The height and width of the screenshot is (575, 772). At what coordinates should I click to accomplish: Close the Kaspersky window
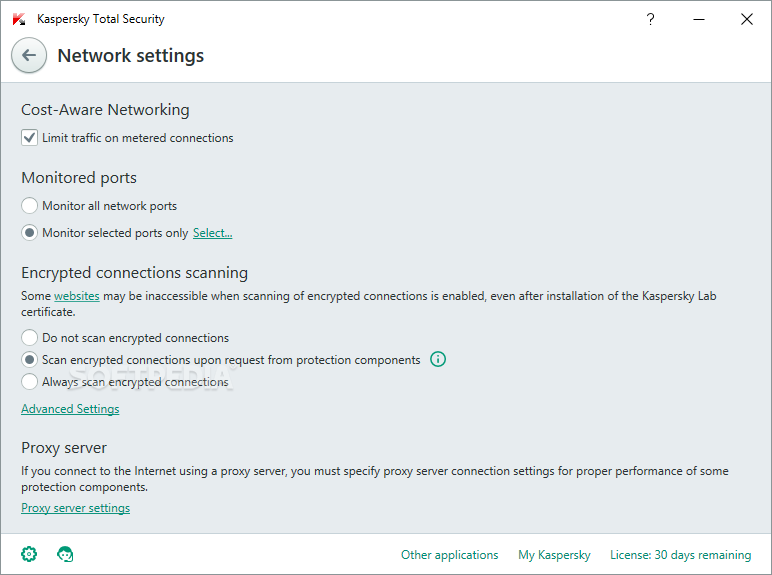(x=747, y=19)
